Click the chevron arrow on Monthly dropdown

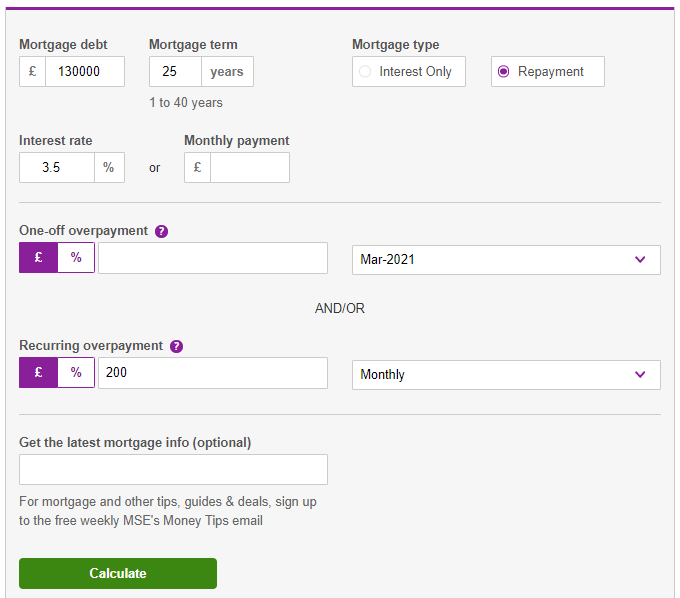tap(641, 375)
